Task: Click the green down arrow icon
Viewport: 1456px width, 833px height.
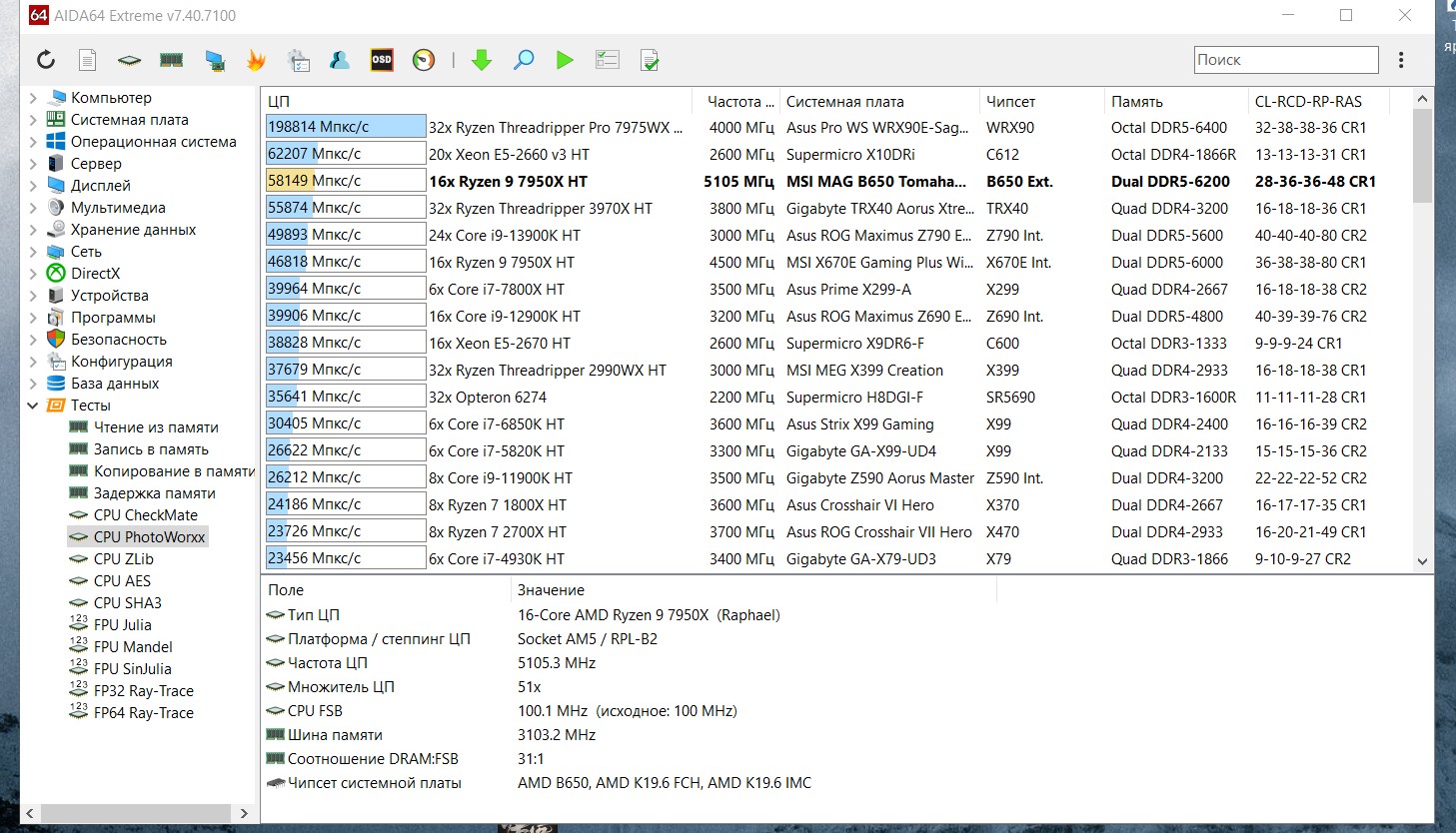Action: pyautogui.click(x=482, y=60)
